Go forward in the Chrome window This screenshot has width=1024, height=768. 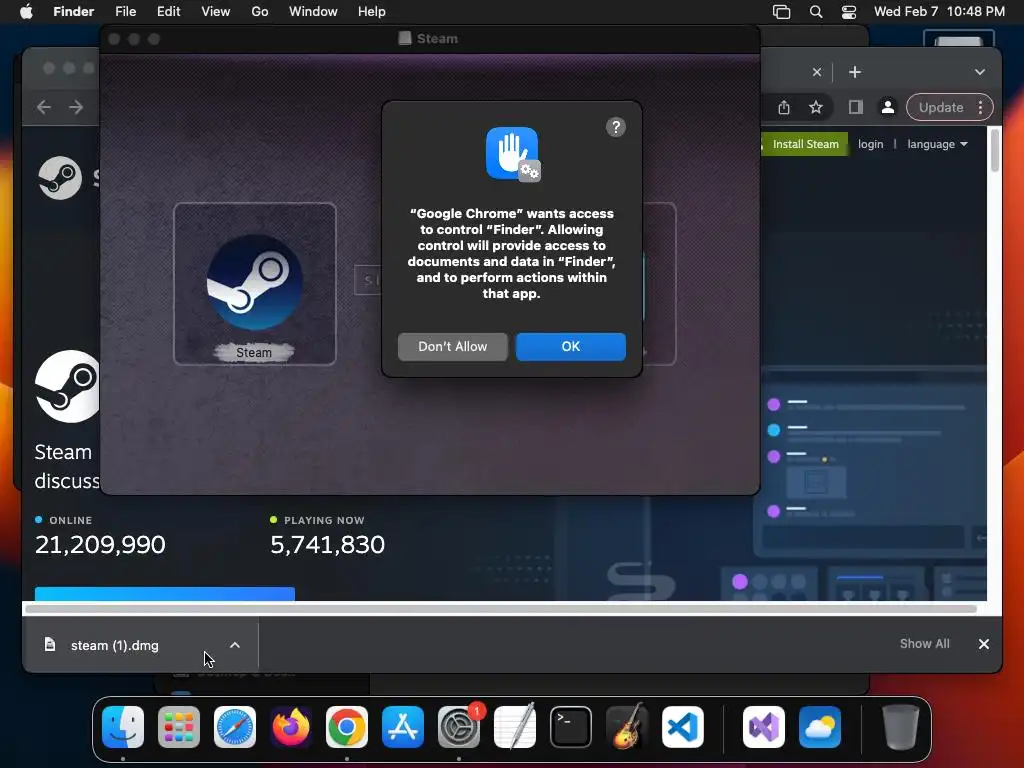tap(76, 107)
